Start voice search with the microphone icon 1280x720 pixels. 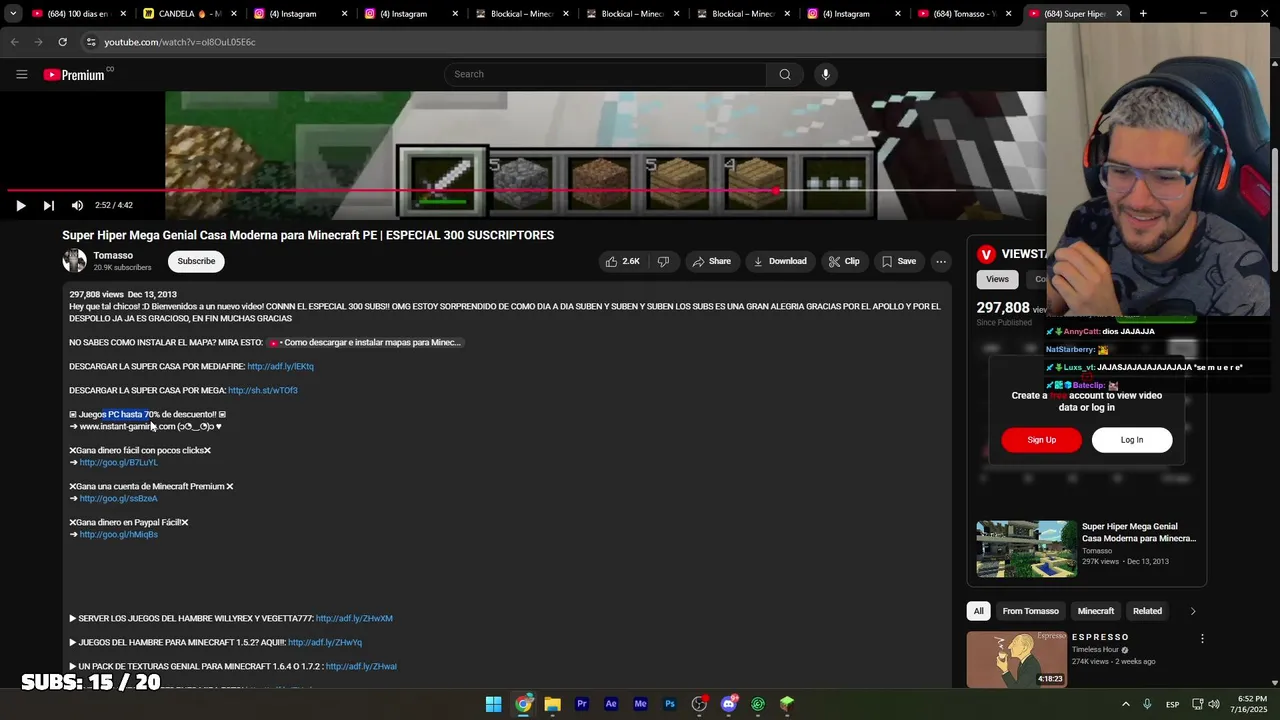[825, 74]
